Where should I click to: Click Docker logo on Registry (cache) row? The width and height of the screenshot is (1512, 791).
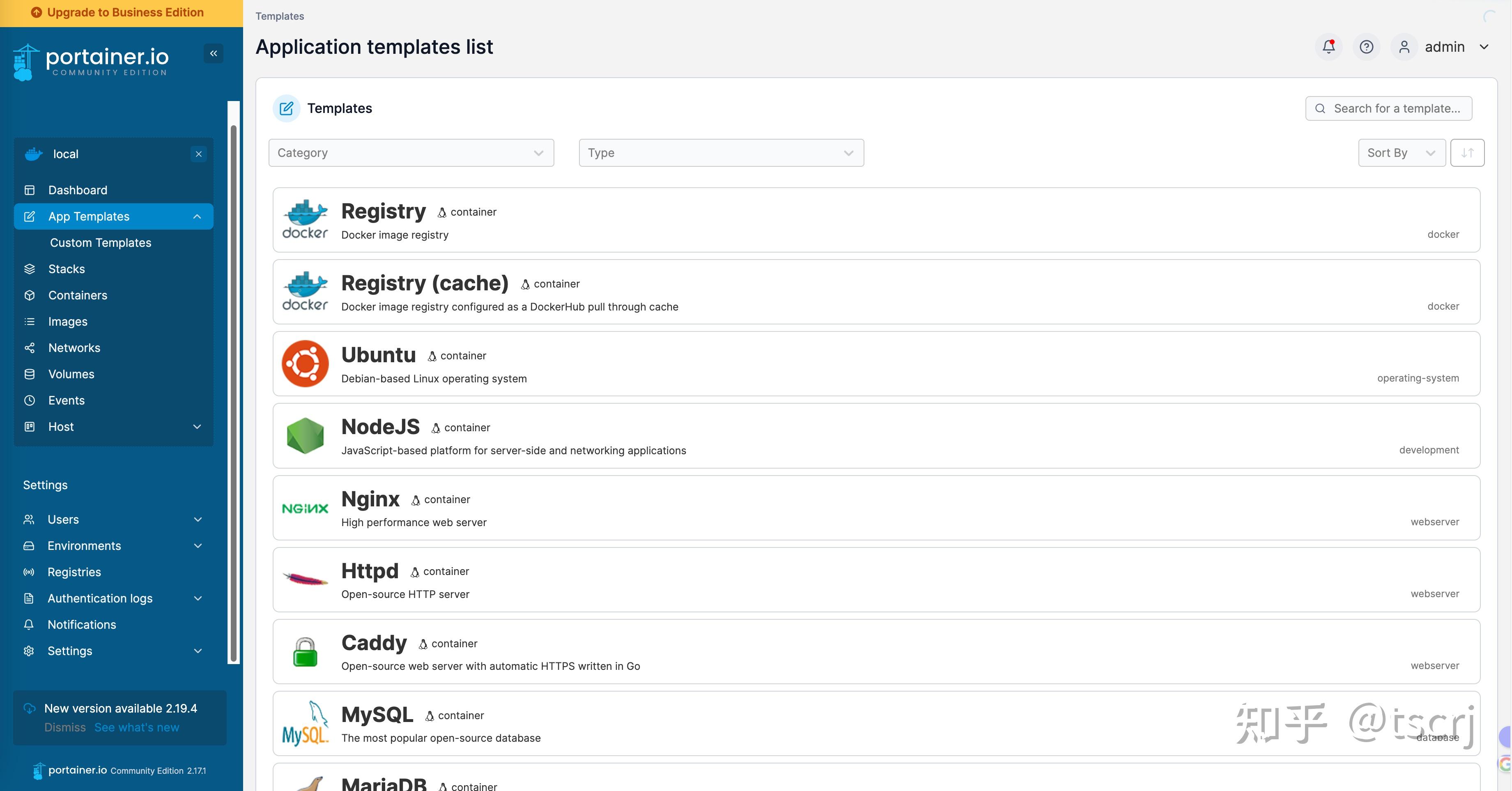coord(305,291)
